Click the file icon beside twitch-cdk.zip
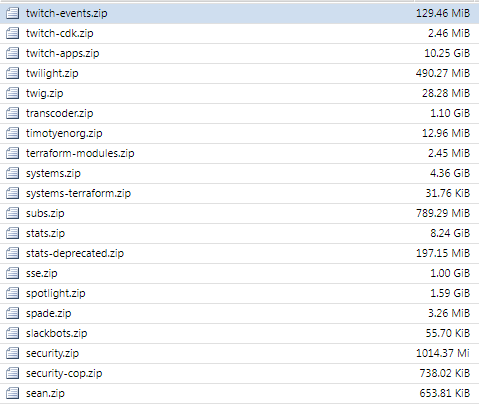The image size is (479, 407). tap(12, 33)
